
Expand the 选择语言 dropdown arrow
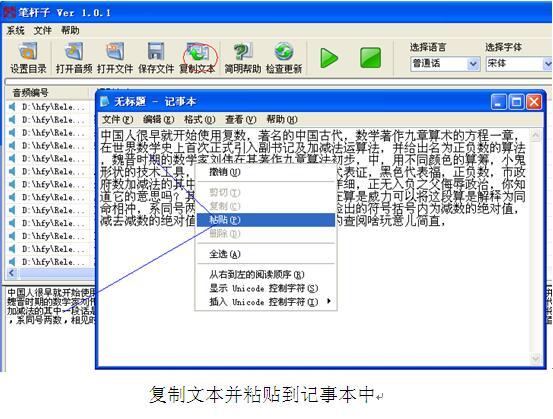click(473, 64)
